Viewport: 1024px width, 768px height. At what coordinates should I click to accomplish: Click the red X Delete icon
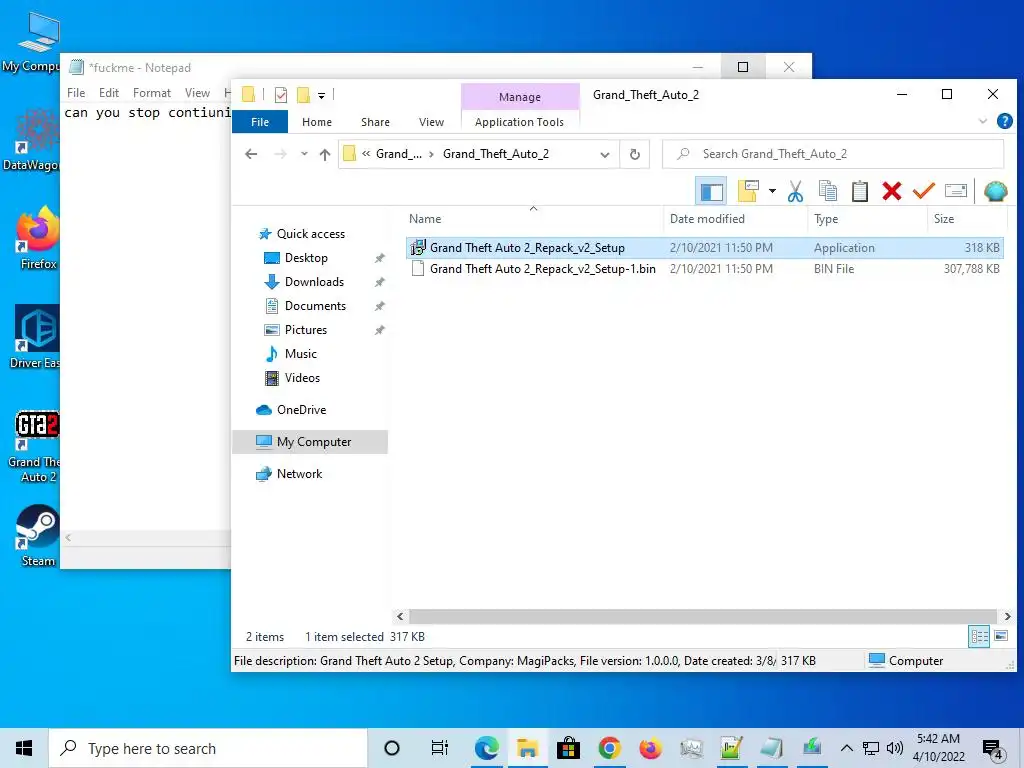tap(891, 191)
